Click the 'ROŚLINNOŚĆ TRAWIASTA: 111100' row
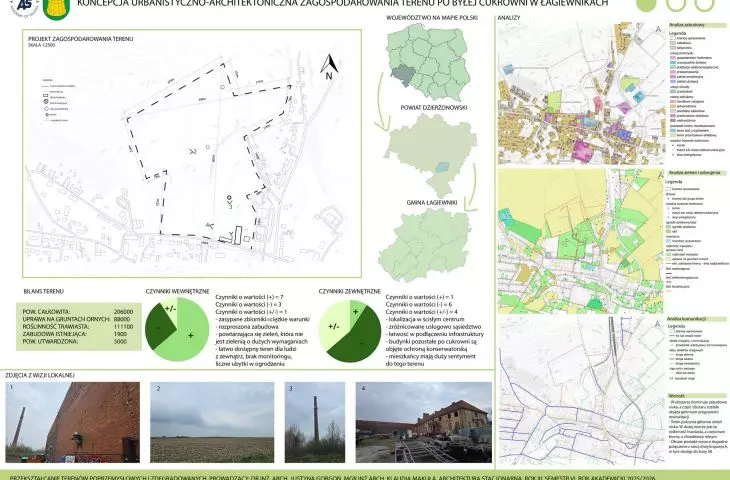This screenshot has width=730, height=480. pyautogui.click(x=78, y=326)
